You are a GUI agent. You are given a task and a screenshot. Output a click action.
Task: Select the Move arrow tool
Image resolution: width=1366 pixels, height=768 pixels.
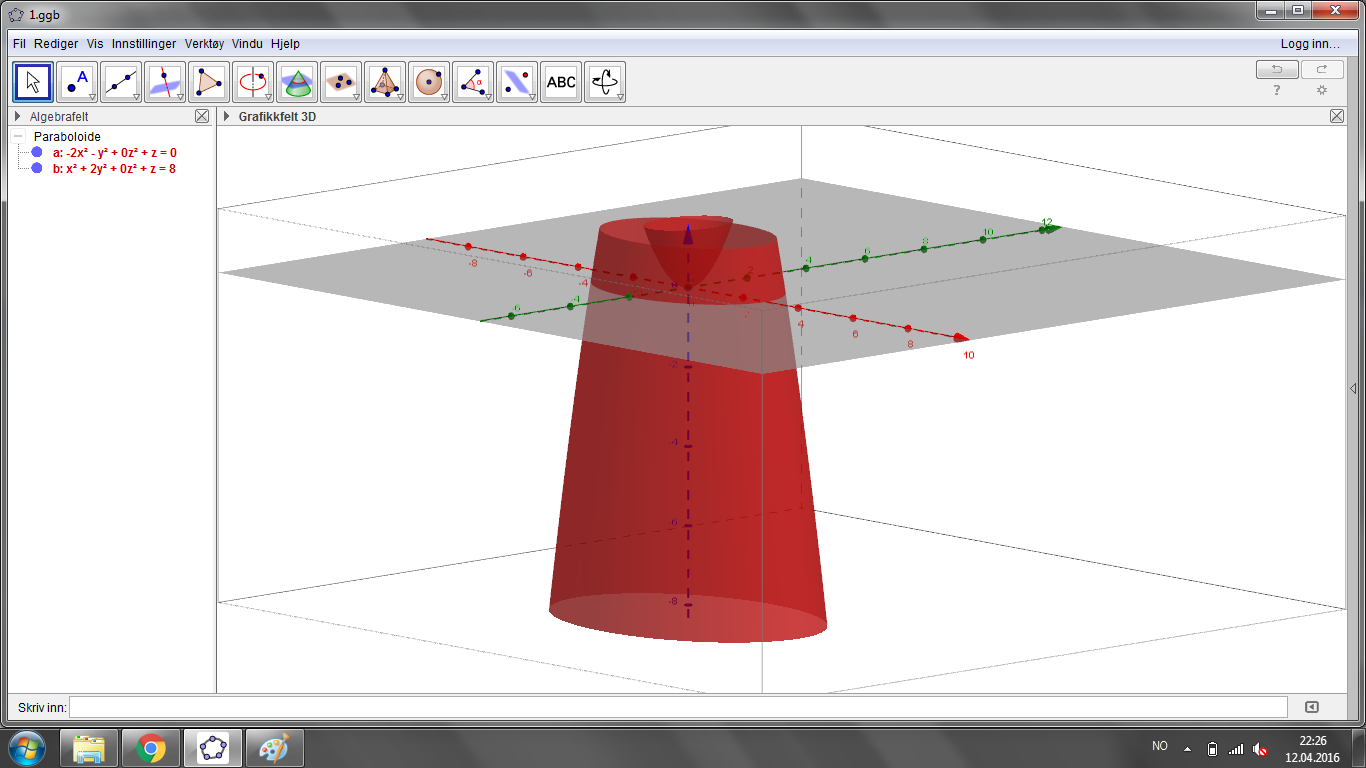pos(33,82)
